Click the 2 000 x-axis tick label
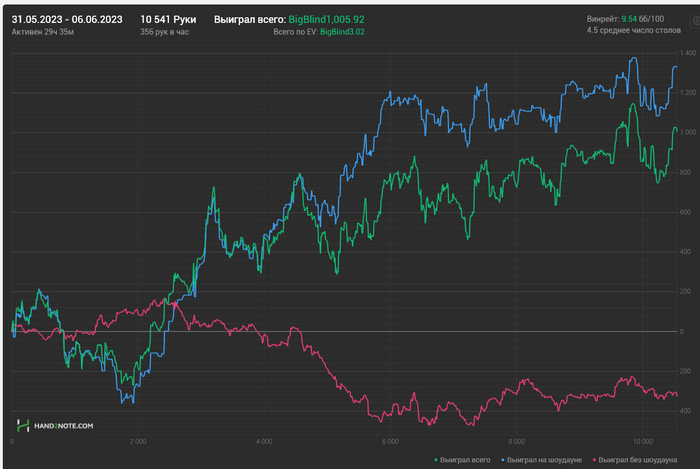 pos(138,441)
